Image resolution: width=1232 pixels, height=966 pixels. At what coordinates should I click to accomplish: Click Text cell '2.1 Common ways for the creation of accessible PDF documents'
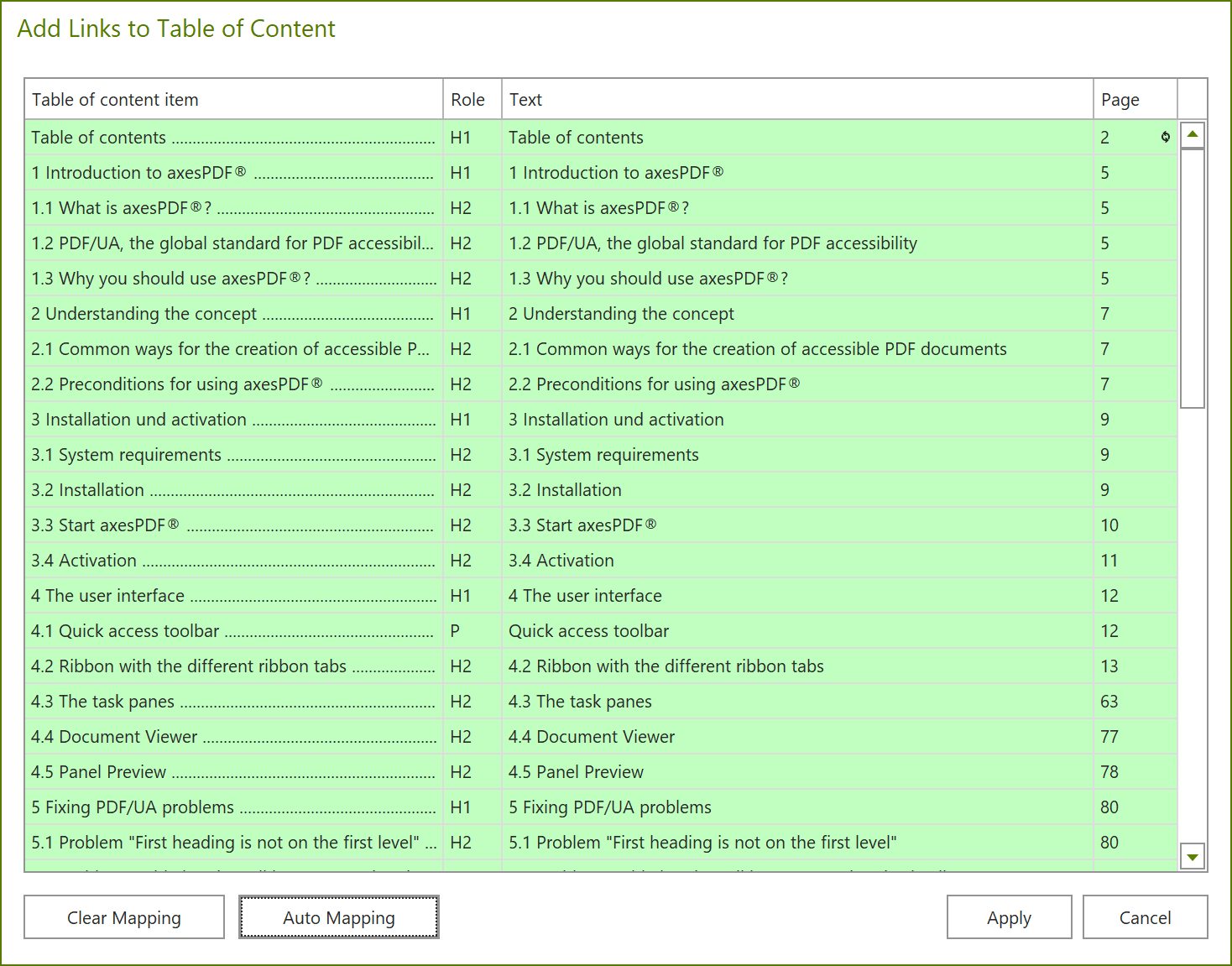(x=798, y=349)
